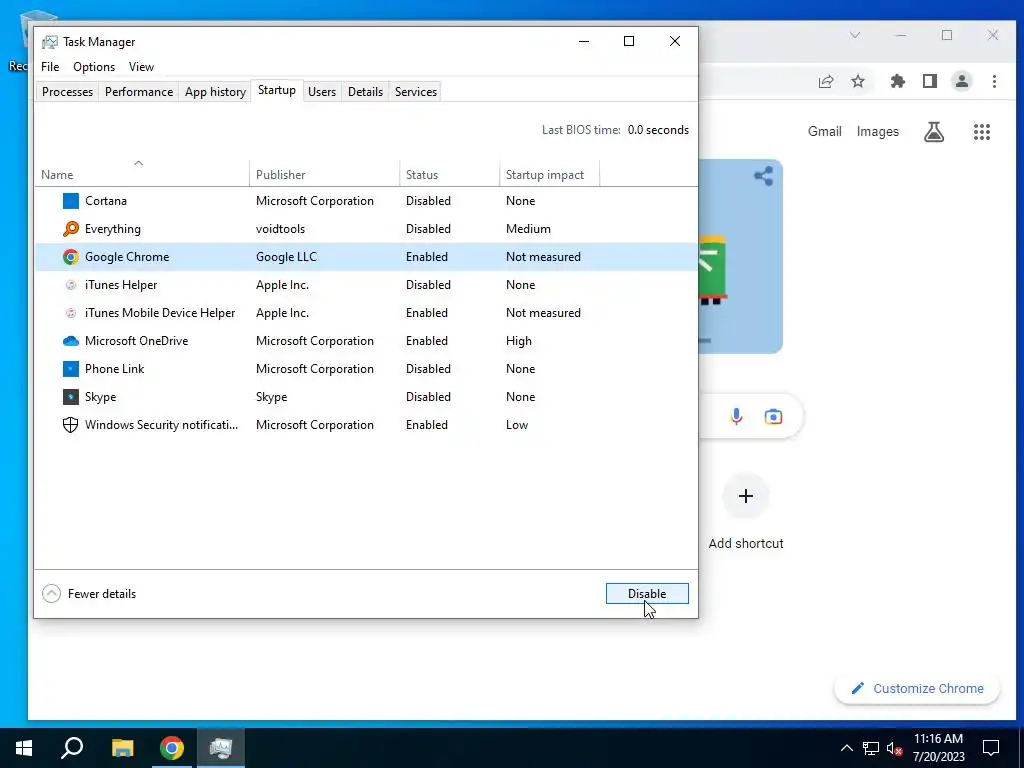Sort by Status column header
This screenshot has height=768, width=1024.
[449, 174]
